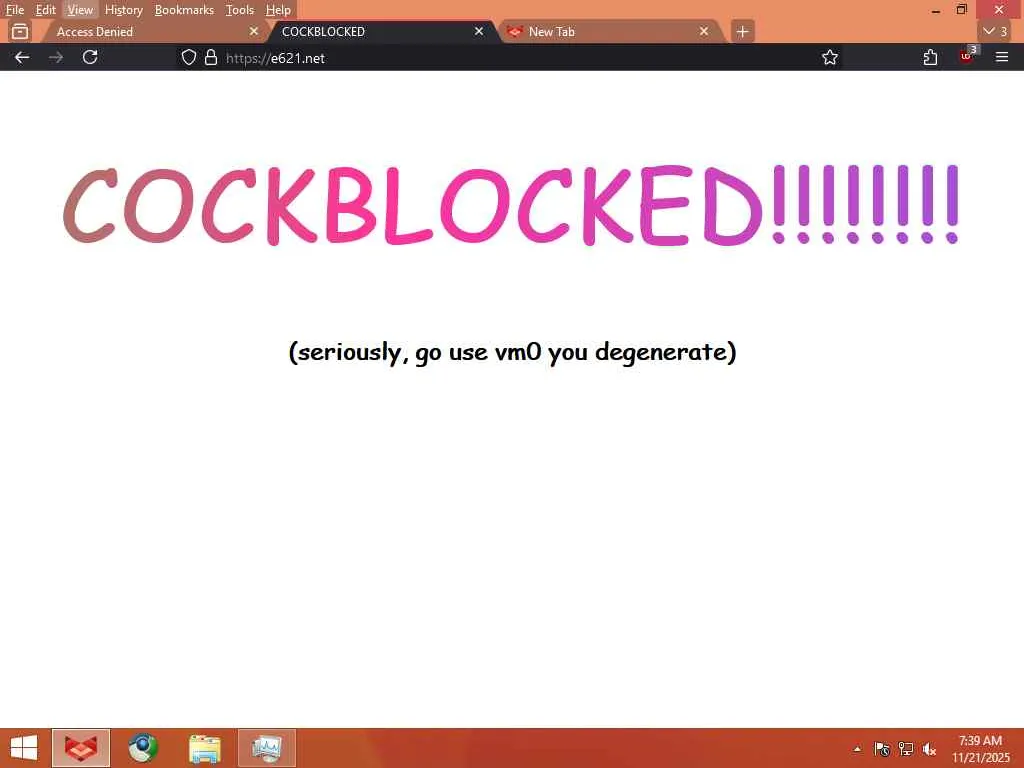Viewport: 1024px width, 768px height.
Task: Click the COCKBLOCKED!!!!!!!! heading text
Action: click(x=511, y=206)
